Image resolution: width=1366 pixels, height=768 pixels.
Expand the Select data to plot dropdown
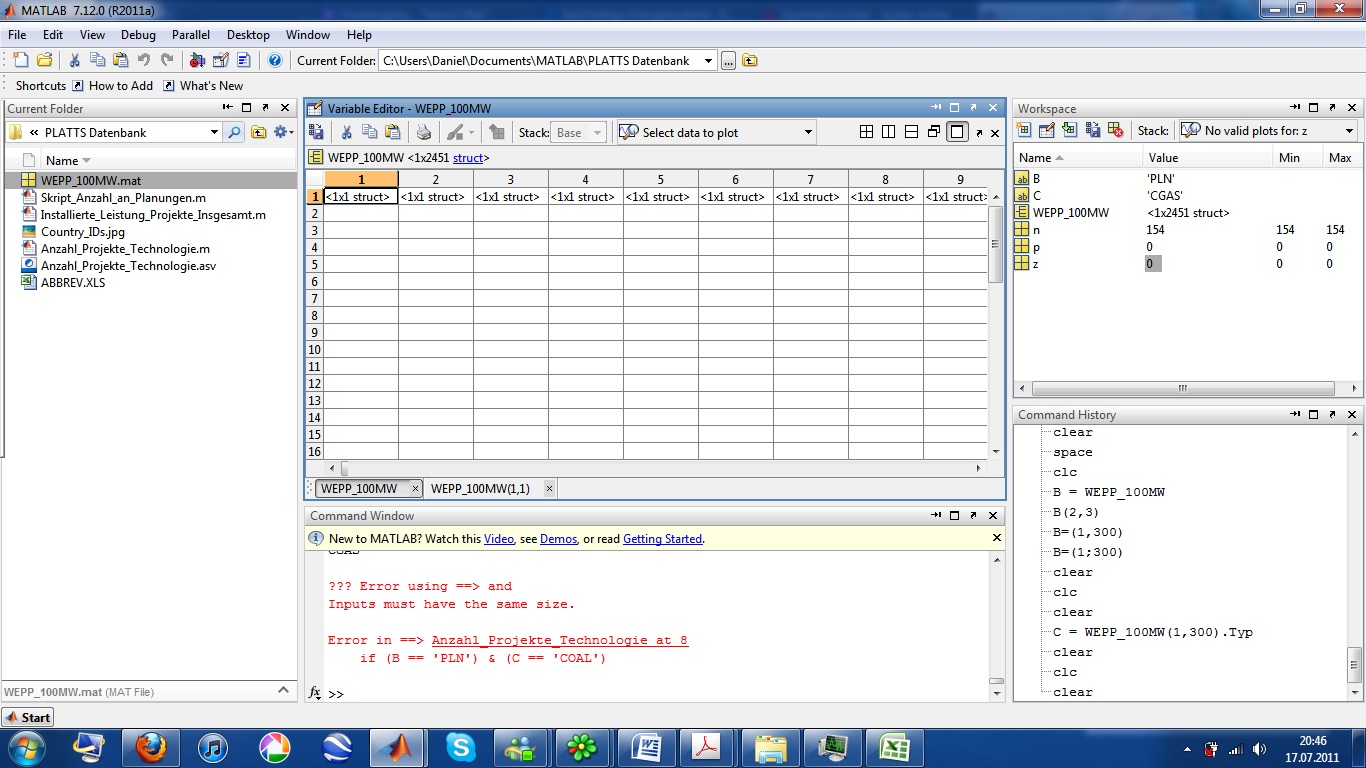coord(808,132)
